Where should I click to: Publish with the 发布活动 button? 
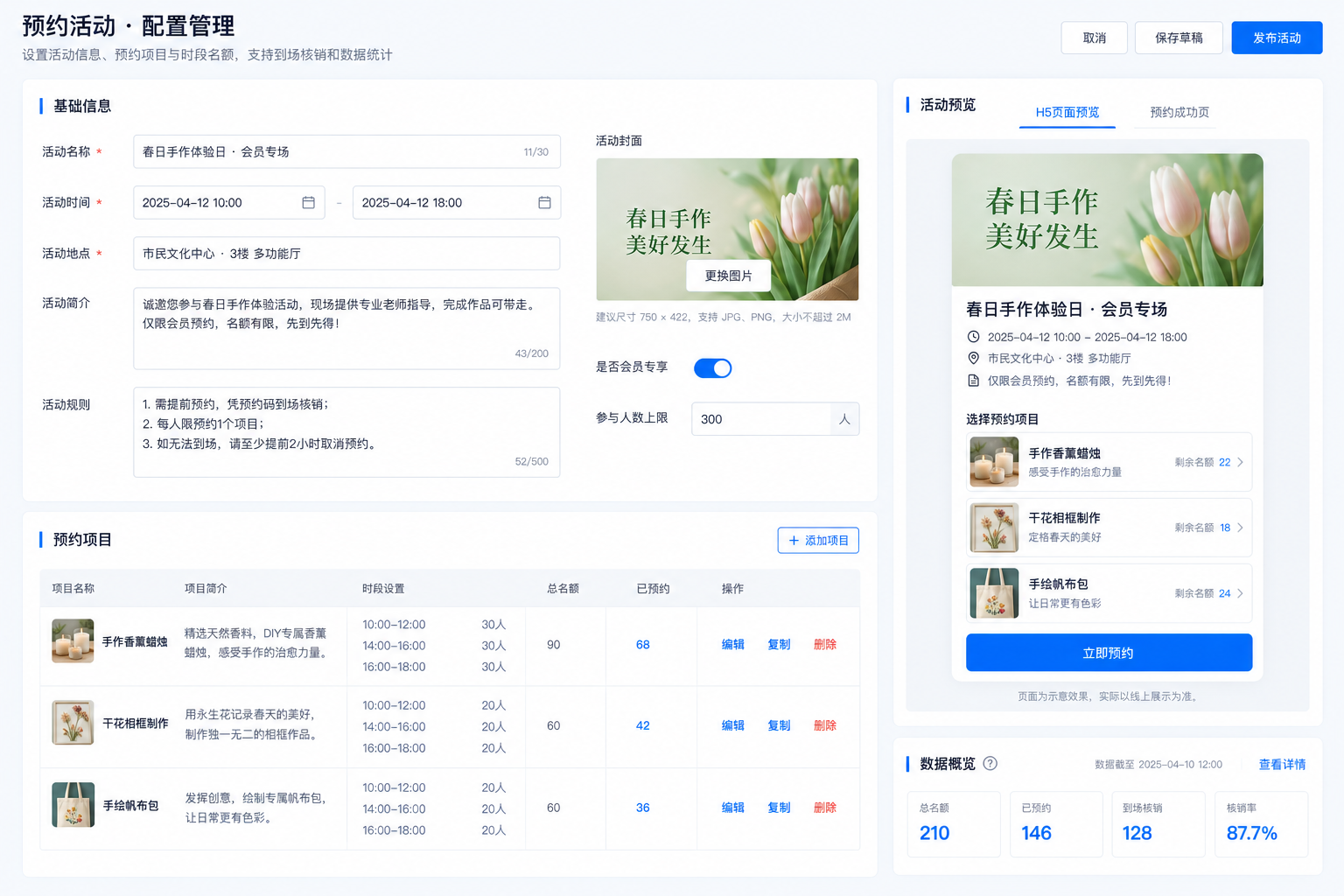(x=1277, y=38)
